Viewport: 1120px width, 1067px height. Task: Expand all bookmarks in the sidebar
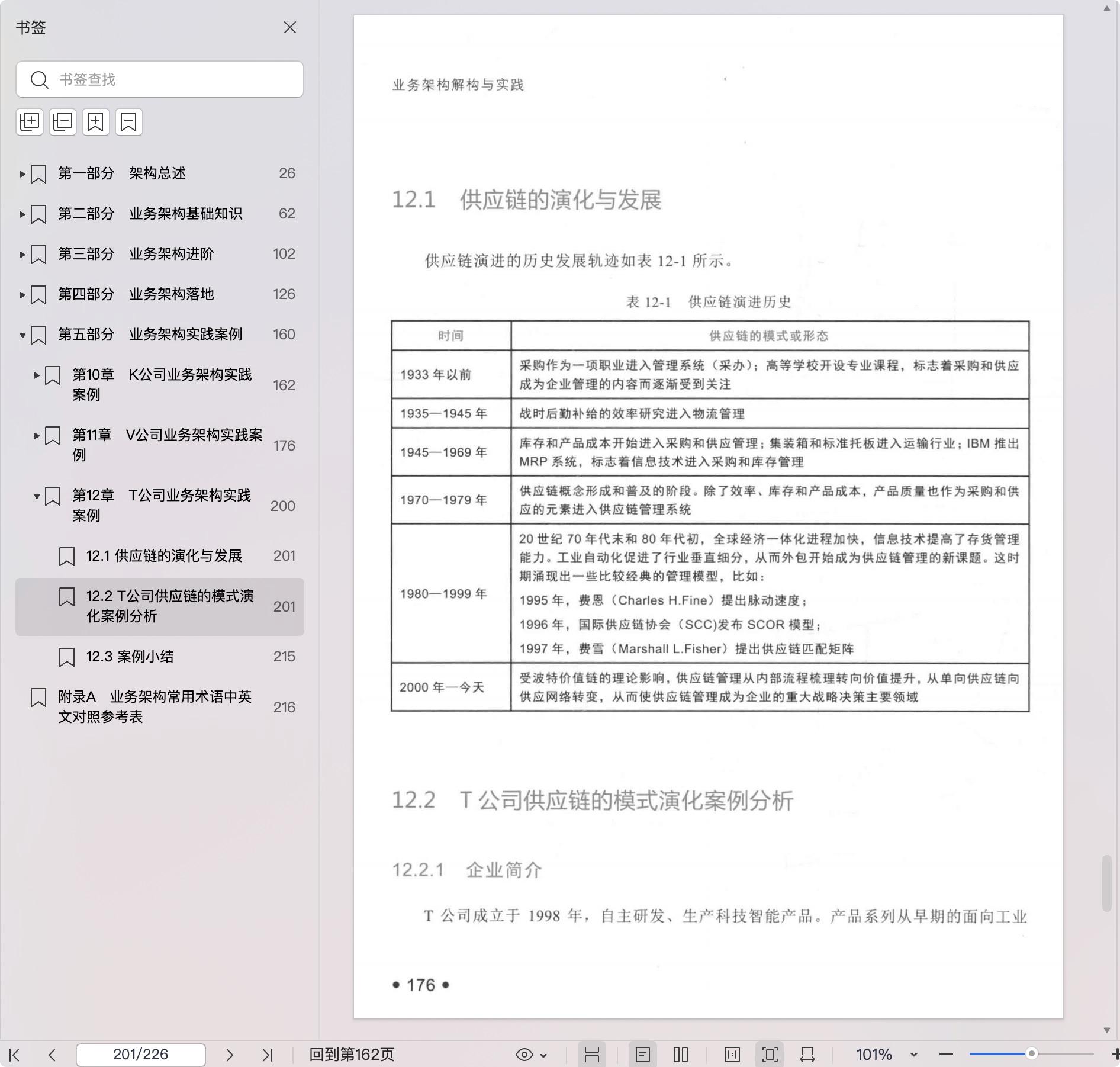click(x=30, y=122)
